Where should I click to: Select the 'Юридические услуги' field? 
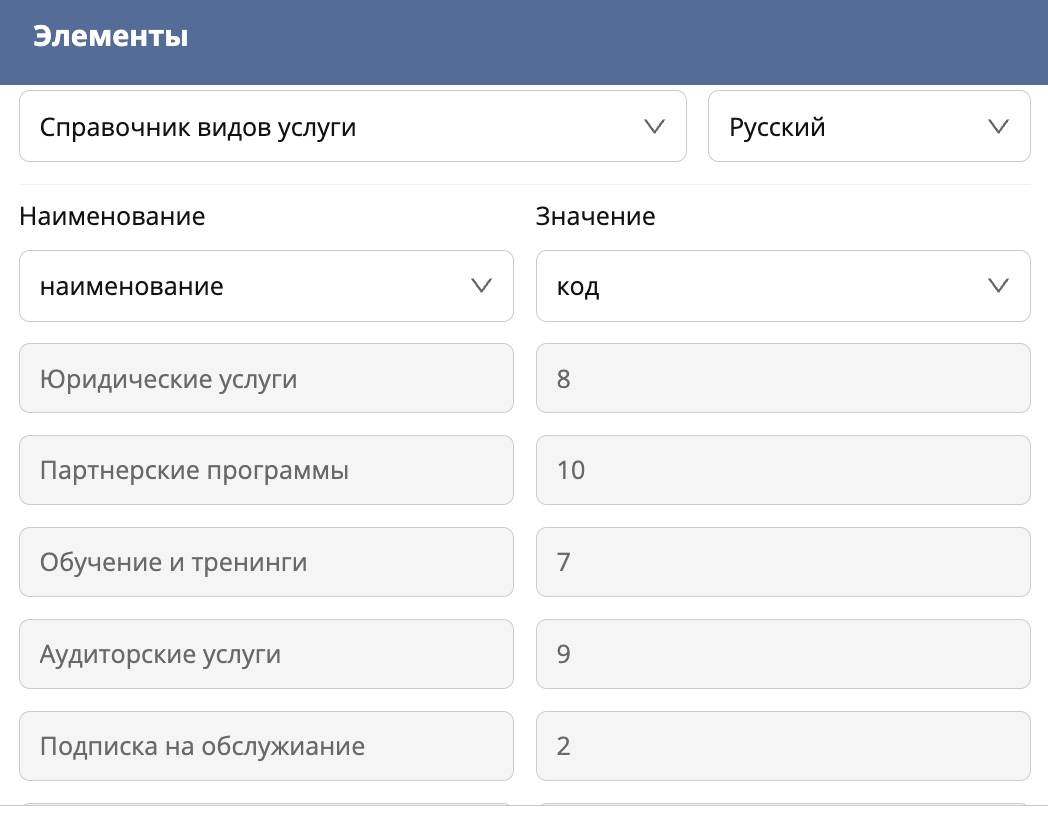click(265, 378)
